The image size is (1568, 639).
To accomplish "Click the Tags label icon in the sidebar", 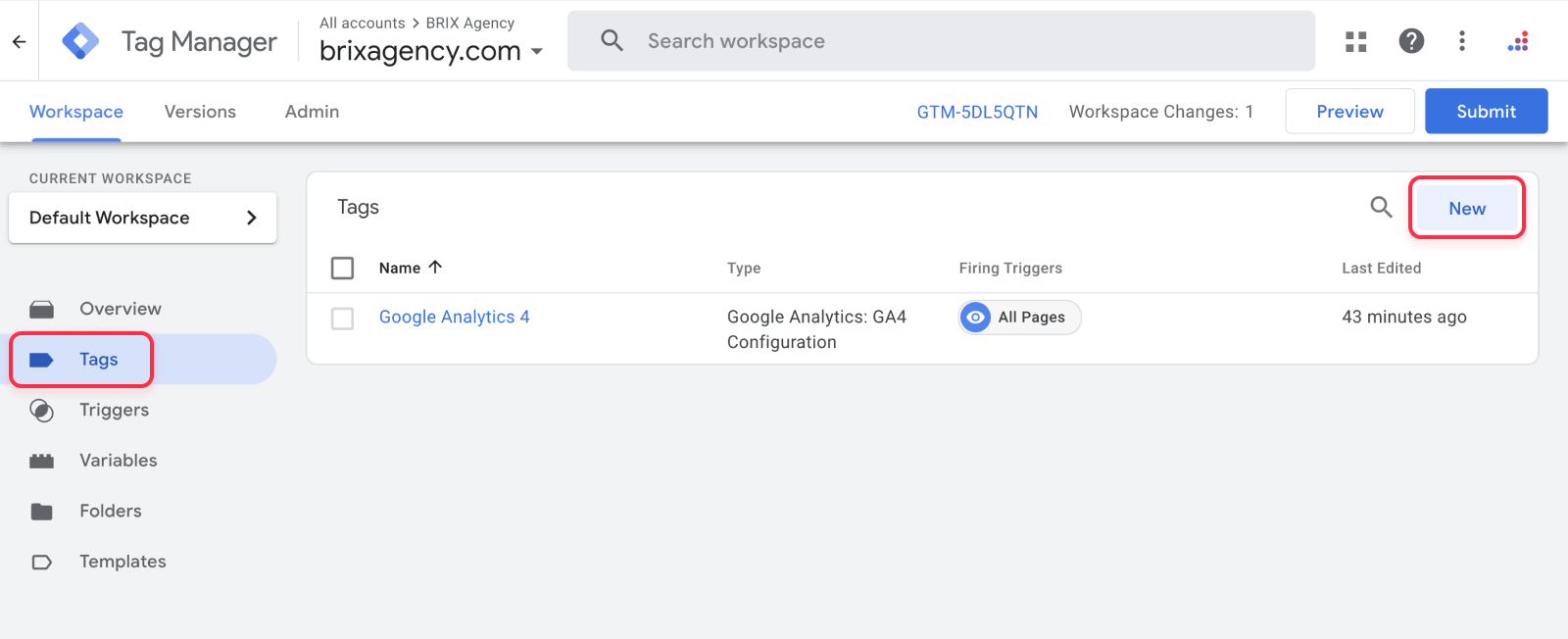I will coord(41,360).
